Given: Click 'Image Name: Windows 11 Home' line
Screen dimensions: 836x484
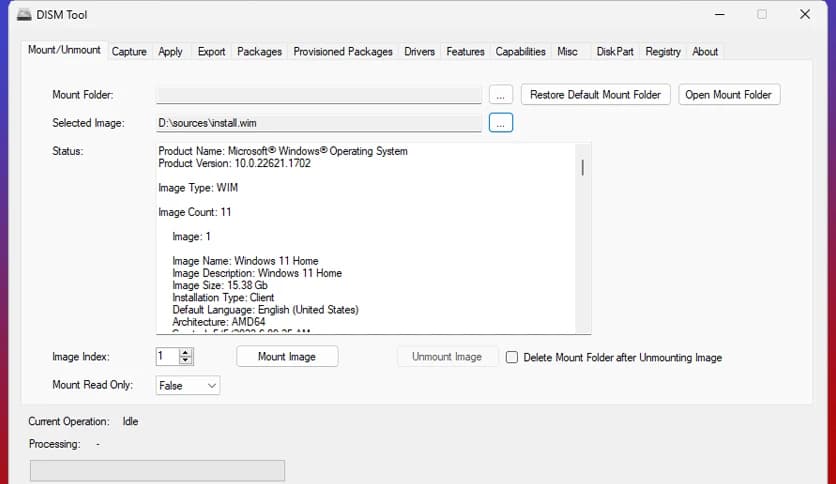Looking at the screenshot, I should pyautogui.click(x=245, y=261).
